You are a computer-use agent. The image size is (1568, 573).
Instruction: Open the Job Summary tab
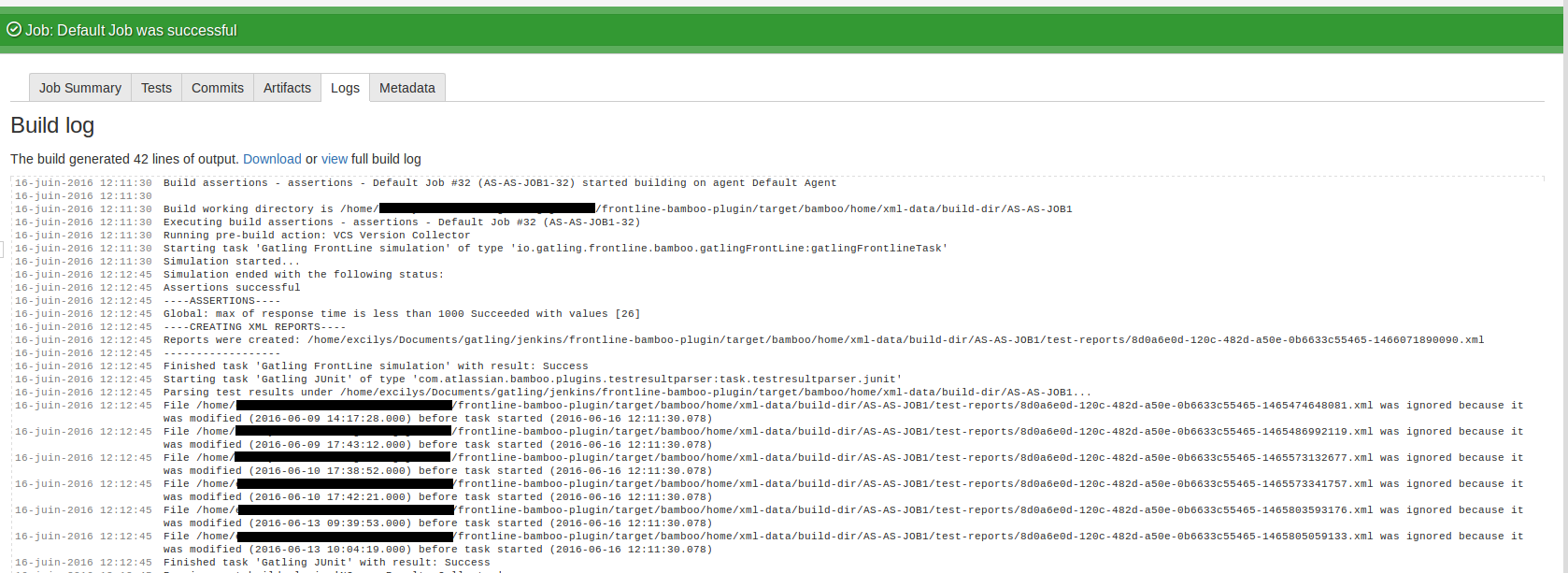[x=80, y=88]
